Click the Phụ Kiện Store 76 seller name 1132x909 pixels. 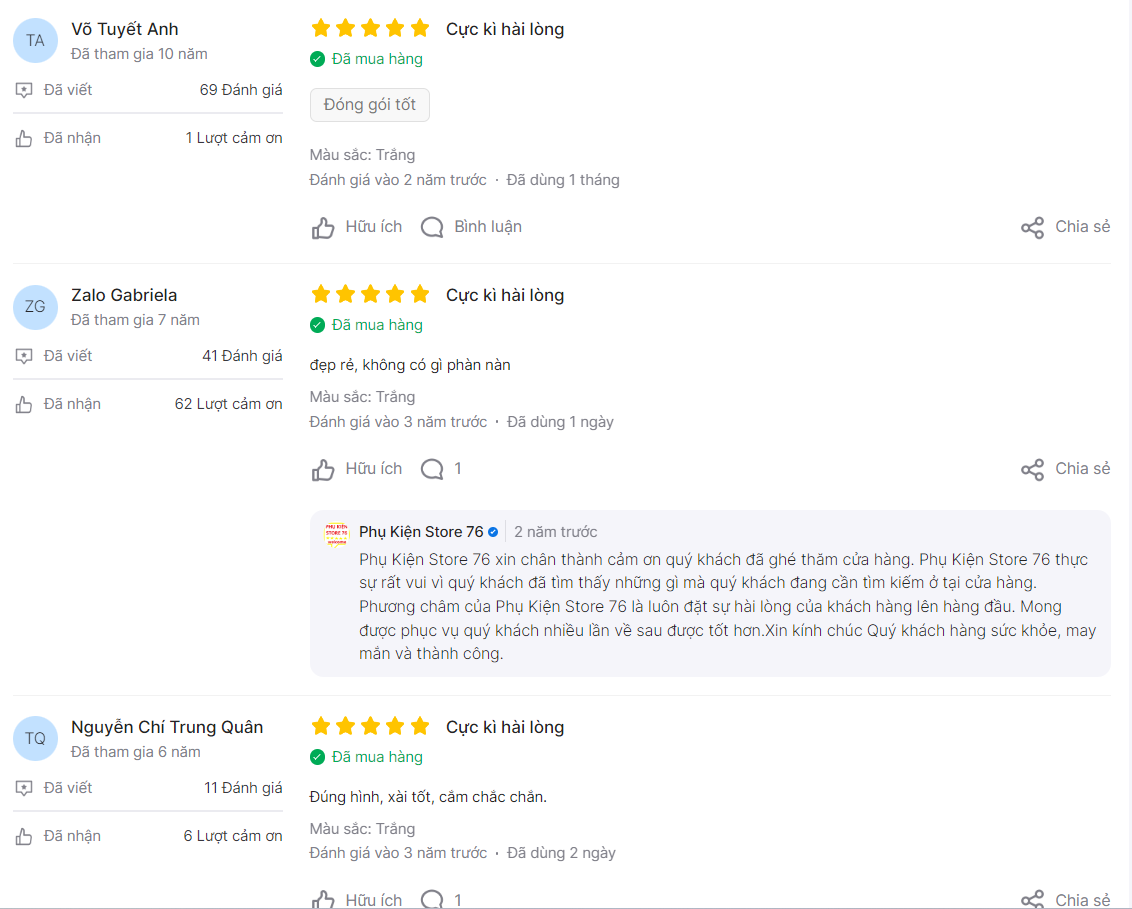422,532
